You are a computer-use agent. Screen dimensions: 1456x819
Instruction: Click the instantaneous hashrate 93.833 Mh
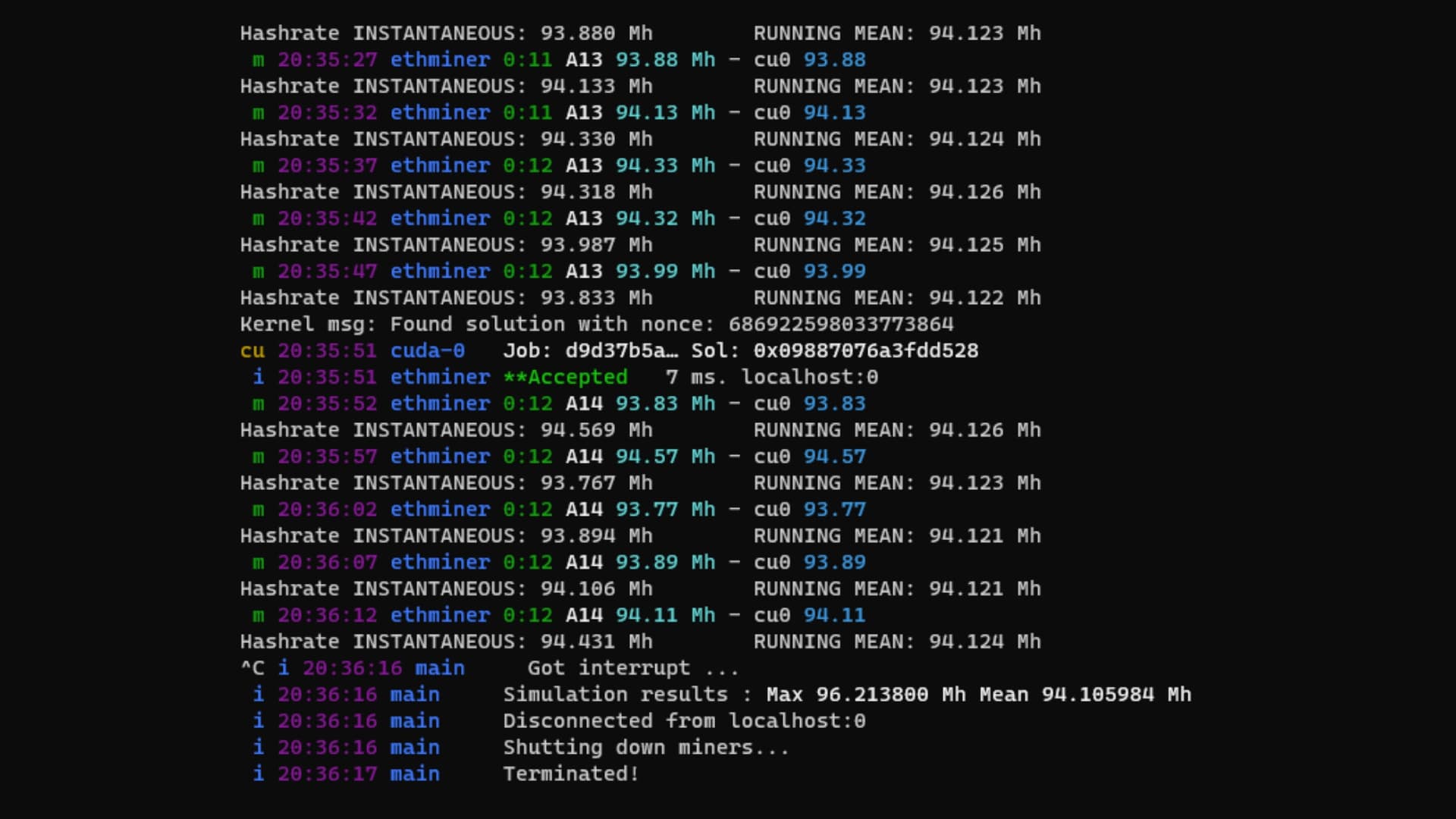(x=597, y=298)
